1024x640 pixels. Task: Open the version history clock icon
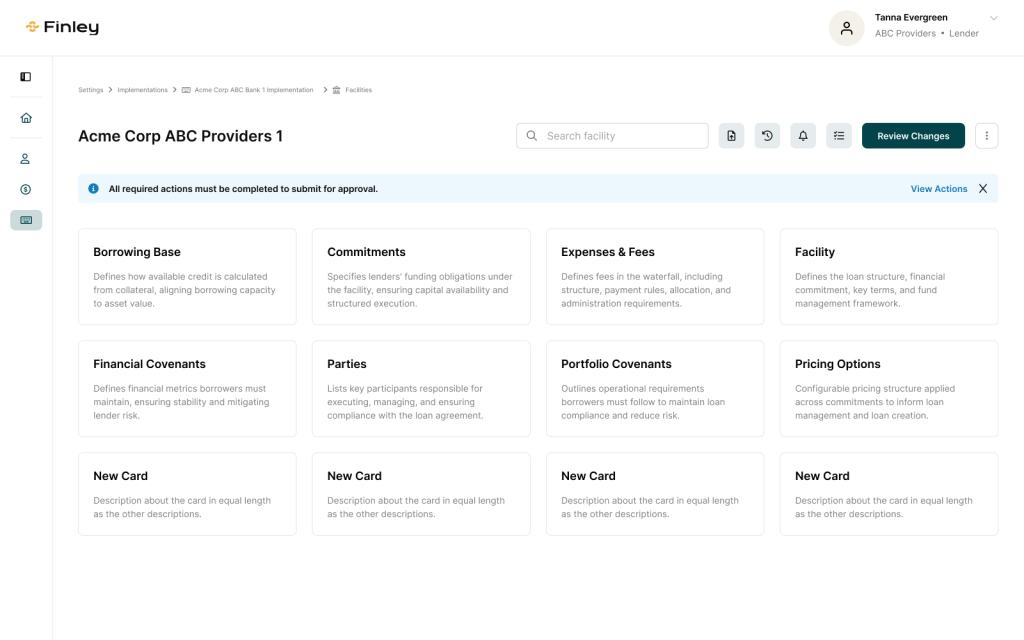tap(767, 136)
